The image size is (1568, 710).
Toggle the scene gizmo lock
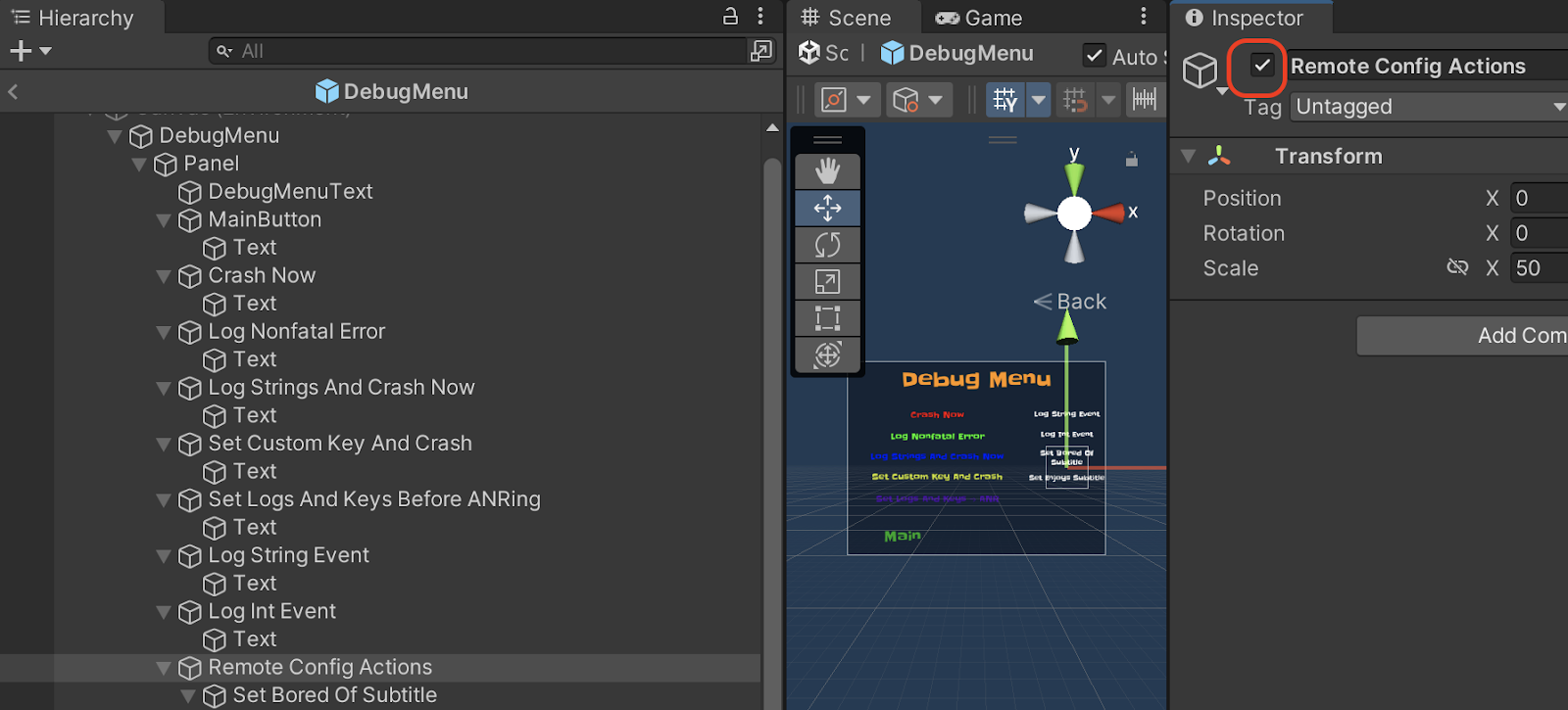pos(1132,160)
